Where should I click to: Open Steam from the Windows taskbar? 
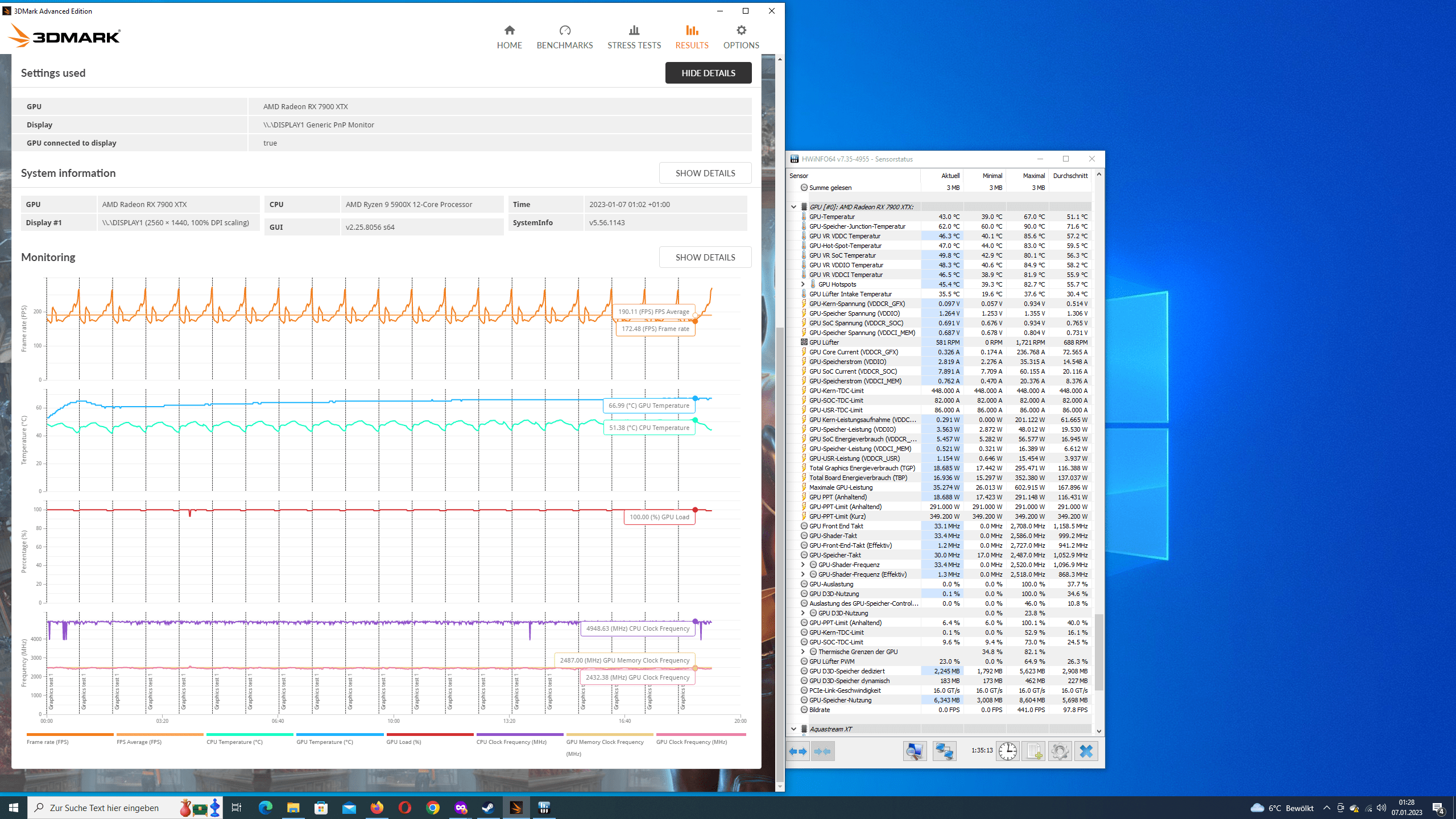(488, 808)
